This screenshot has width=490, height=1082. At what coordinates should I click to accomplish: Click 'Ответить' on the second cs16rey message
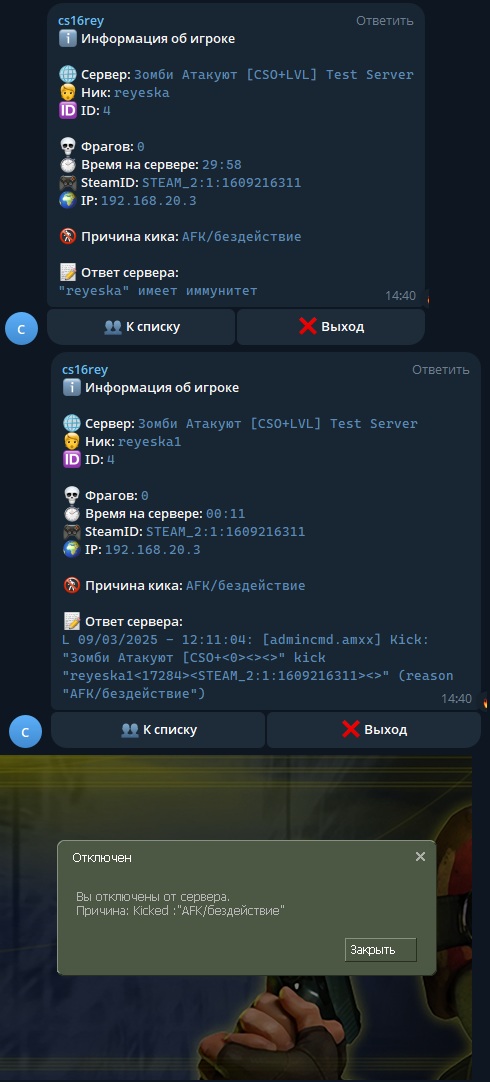point(440,370)
